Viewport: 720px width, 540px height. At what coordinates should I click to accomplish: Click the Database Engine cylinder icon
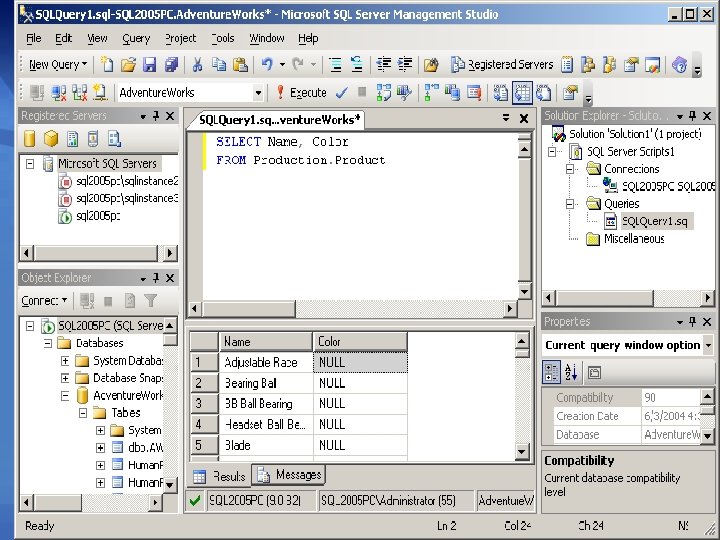[29, 138]
